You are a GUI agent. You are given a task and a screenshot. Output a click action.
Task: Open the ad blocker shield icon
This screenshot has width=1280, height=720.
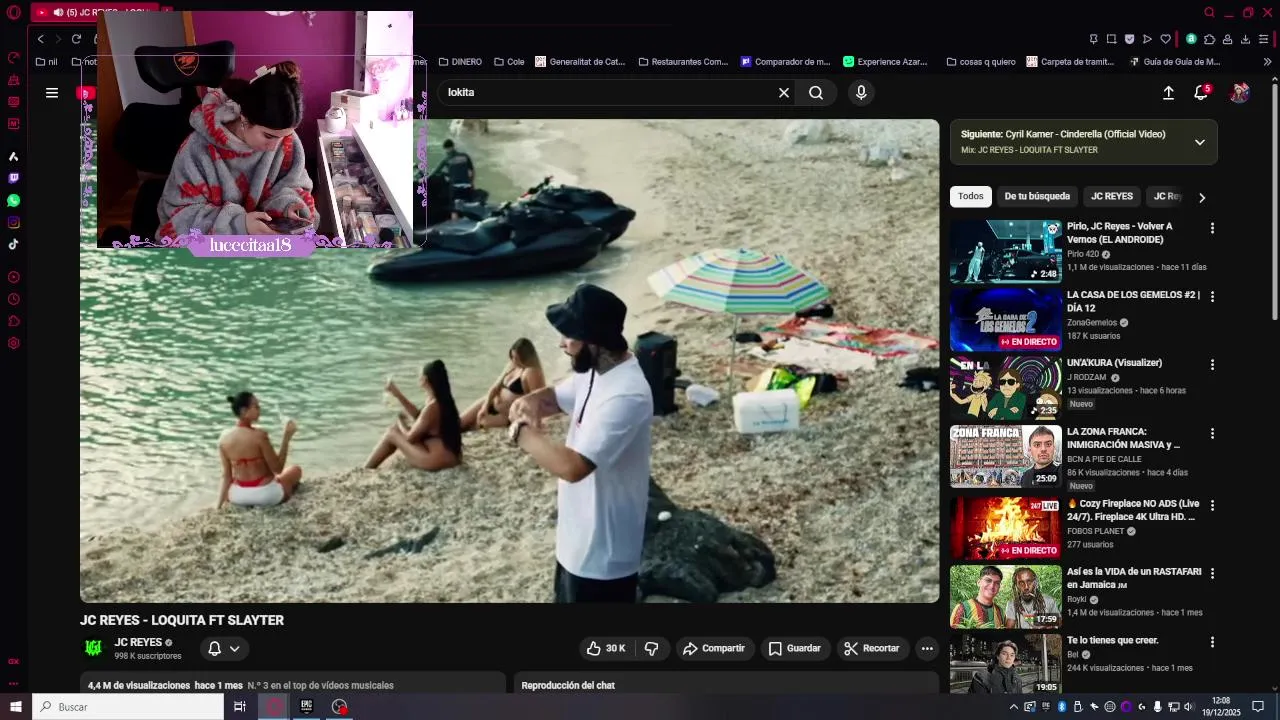coord(1129,39)
